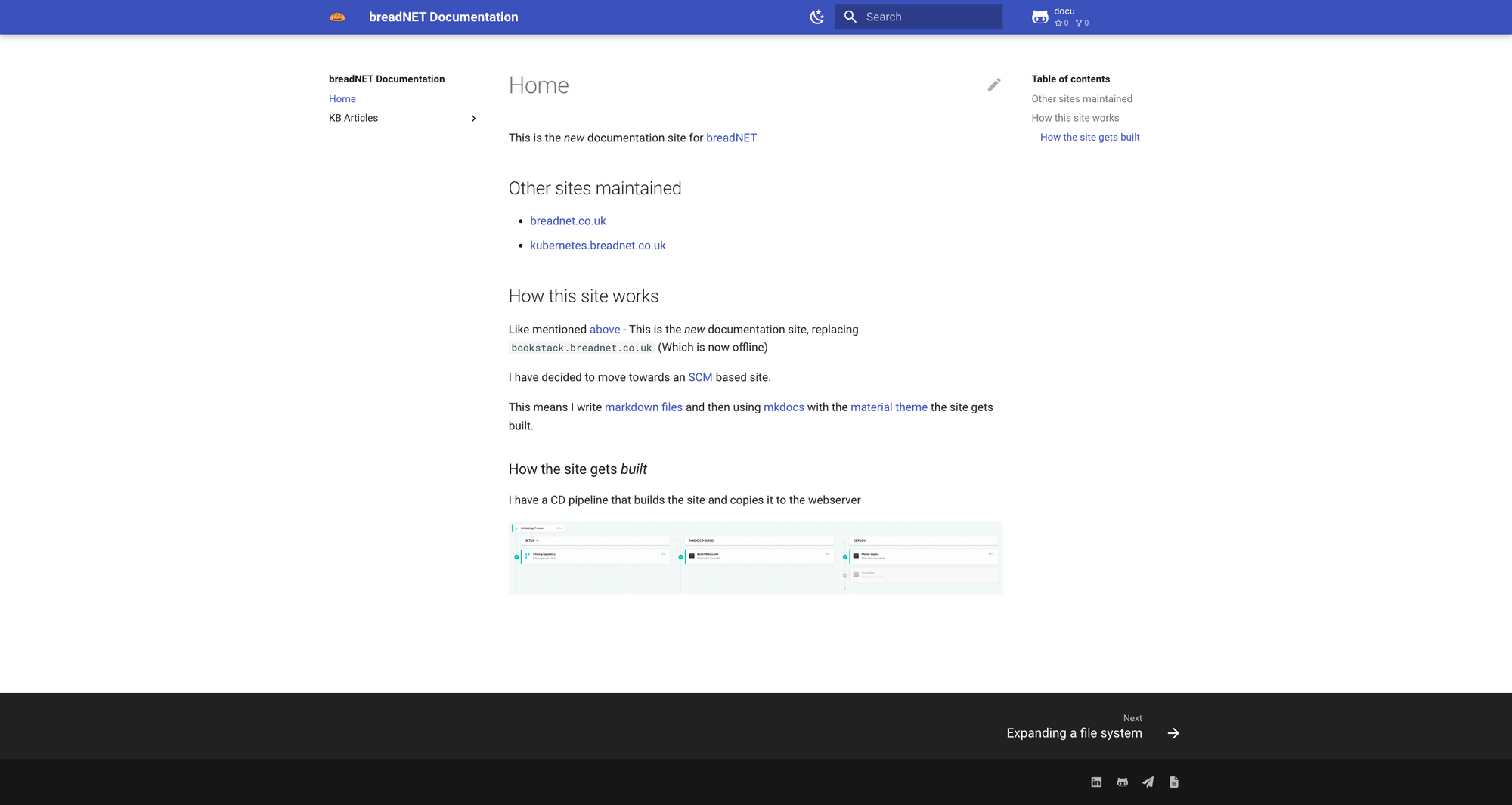Click the breadNET Documentation header title
Viewport: 1512px width, 805px height.
point(444,17)
